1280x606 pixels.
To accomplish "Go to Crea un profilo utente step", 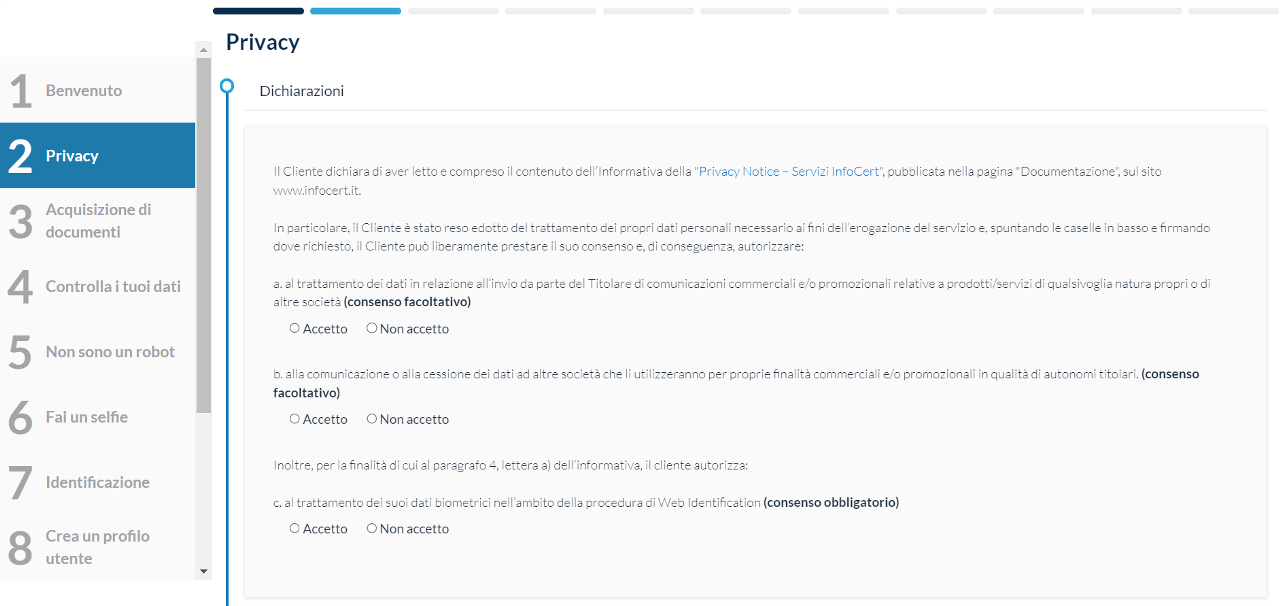I will (97, 547).
